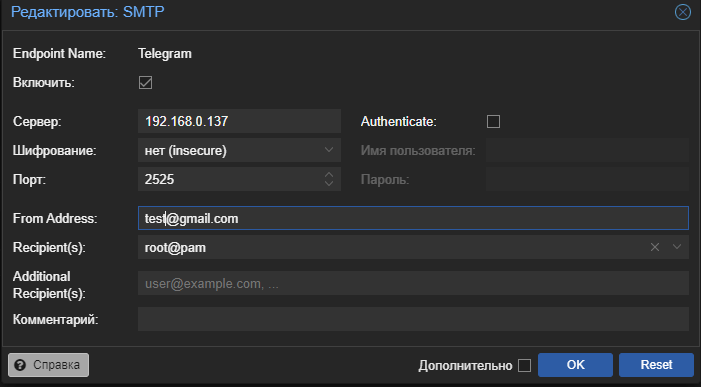Viewport: 701px width, 387px height.
Task: Toggle the Дополнительно checkbox
Action: click(524, 365)
